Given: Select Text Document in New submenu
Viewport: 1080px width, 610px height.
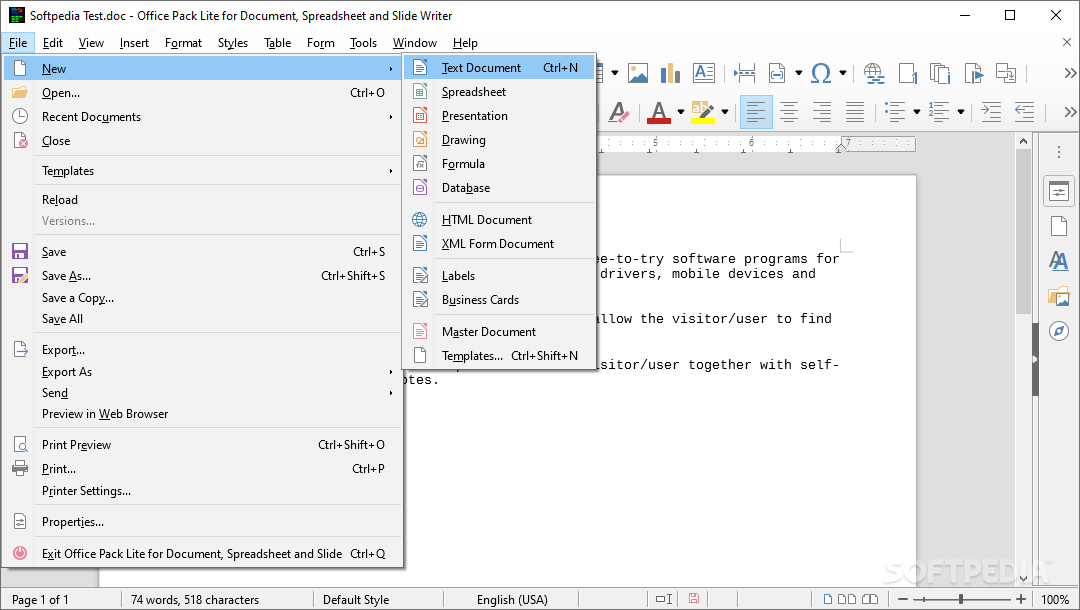Looking at the screenshot, I should tap(499, 67).
